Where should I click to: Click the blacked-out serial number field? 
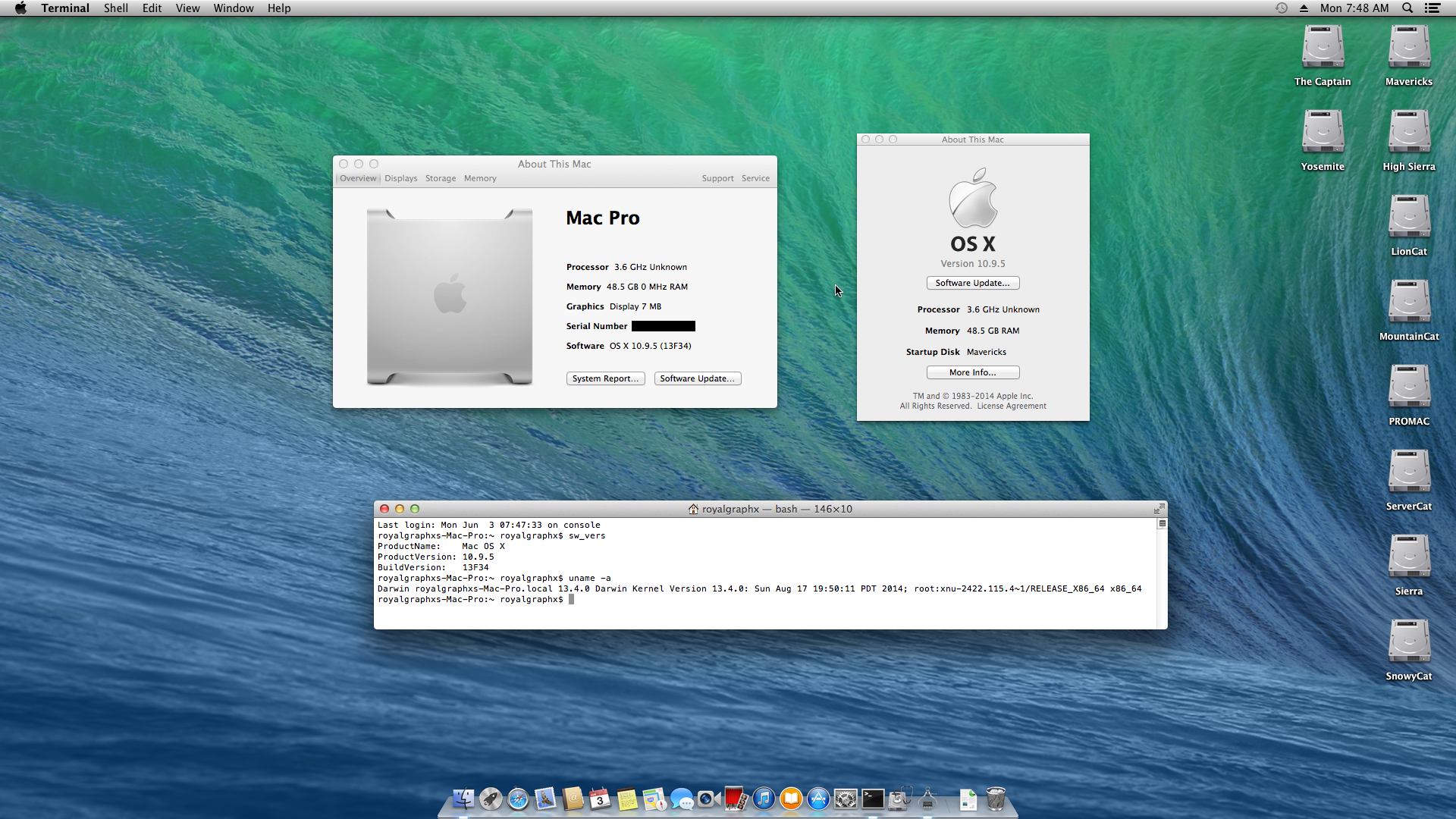[664, 326]
